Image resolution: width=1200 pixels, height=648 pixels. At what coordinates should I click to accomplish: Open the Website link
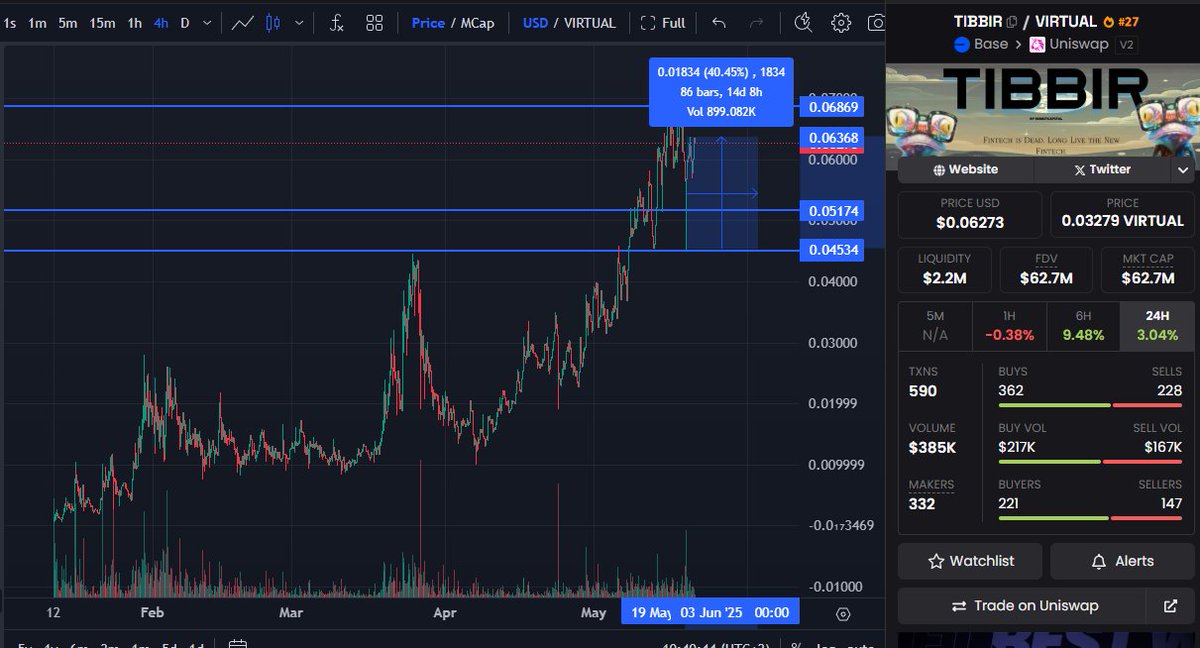coord(965,170)
